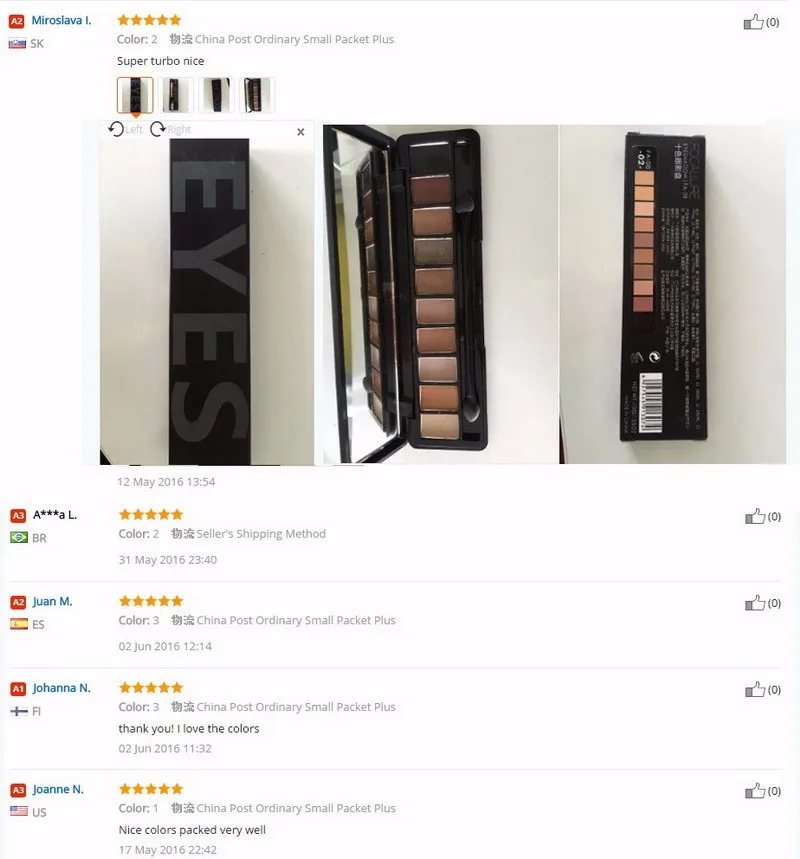Like Miroslava I.'s review with thumbs-up
The image size is (800, 859).
pos(753,22)
